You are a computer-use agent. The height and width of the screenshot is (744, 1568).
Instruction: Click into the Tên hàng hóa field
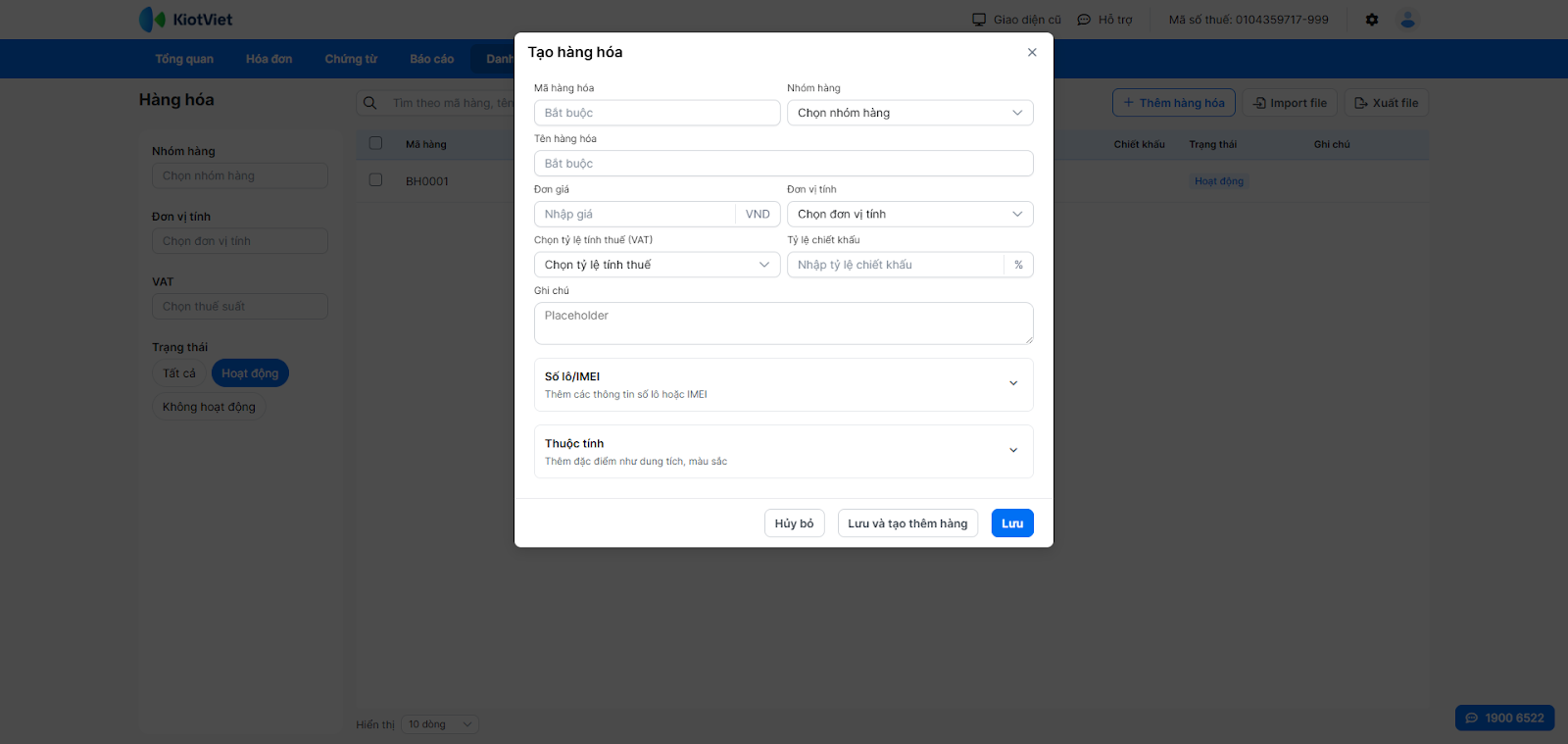click(x=783, y=164)
